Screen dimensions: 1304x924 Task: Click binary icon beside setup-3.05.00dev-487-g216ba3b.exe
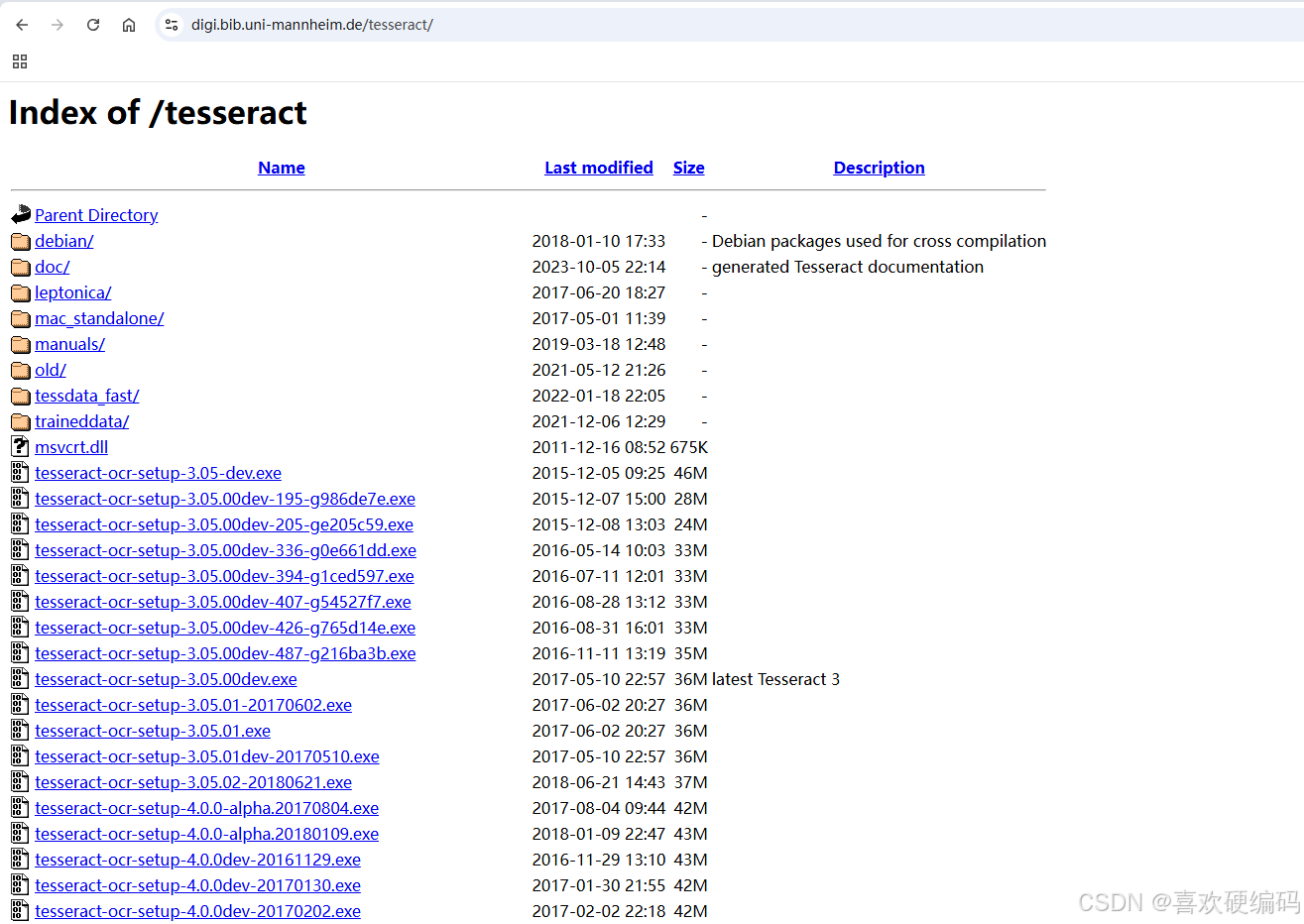pyautogui.click(x=21, y=653)
